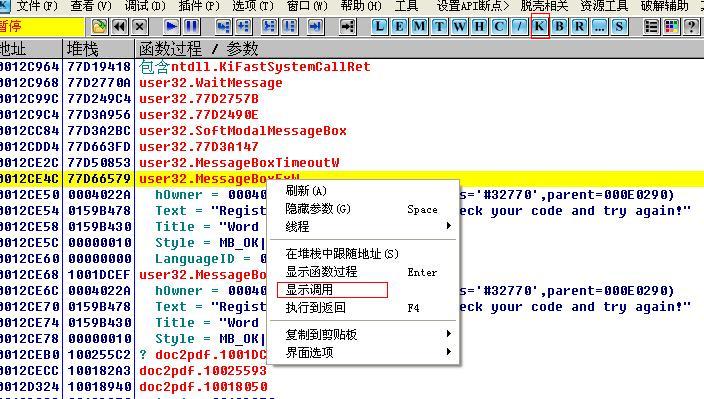Screen dimensions: 704x399
Task: Choose 执行到返回 in the context menu
Action: [x=364, y=307]
